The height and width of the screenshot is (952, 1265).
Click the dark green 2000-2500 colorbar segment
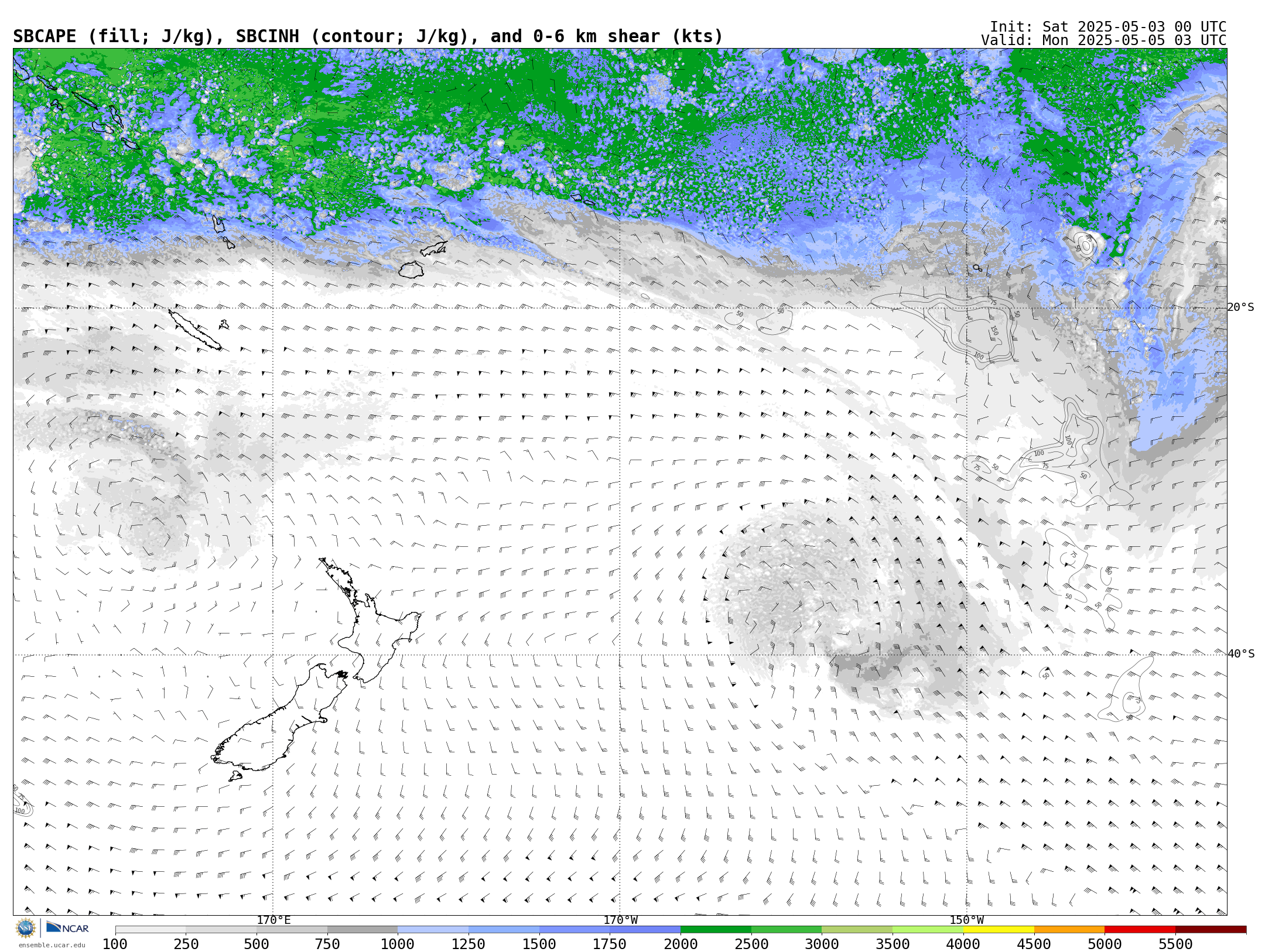tap(716, 930)
